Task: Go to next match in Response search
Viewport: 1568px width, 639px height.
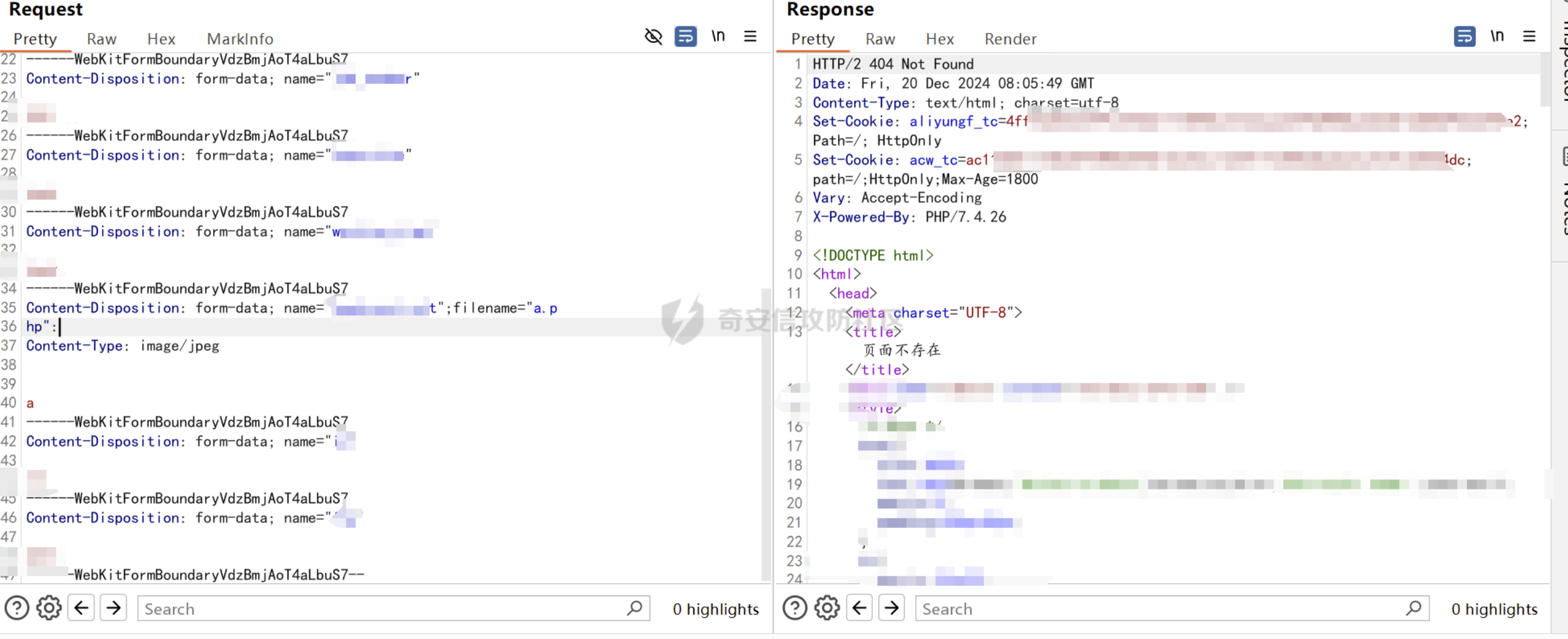Action: [891, 608]
